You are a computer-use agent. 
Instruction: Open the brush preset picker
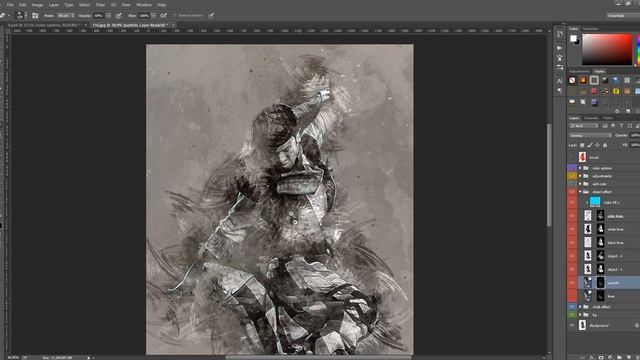pyautogui.click(x=21, y=16)
